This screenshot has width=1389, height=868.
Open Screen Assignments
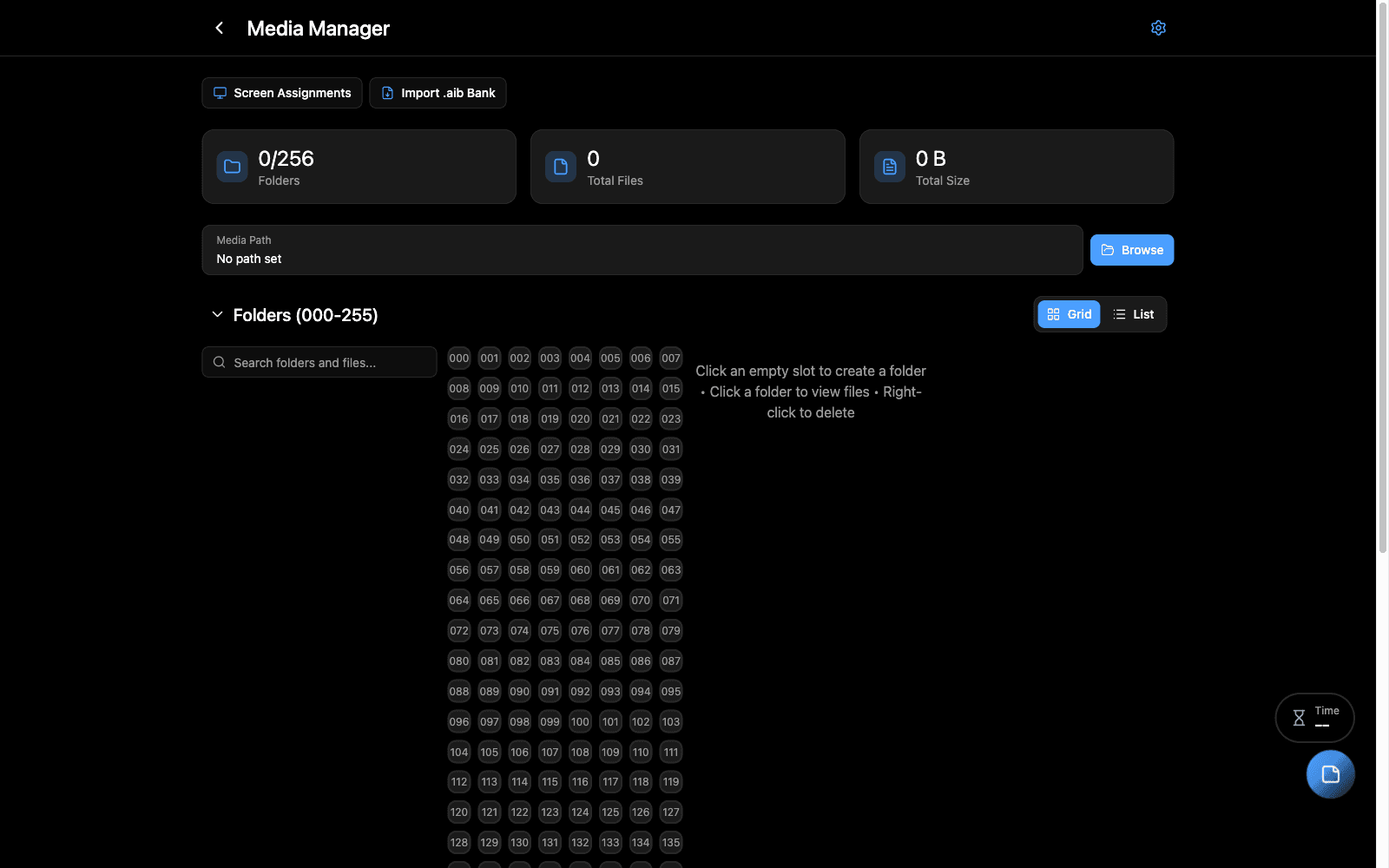click(x=282, y=93)
